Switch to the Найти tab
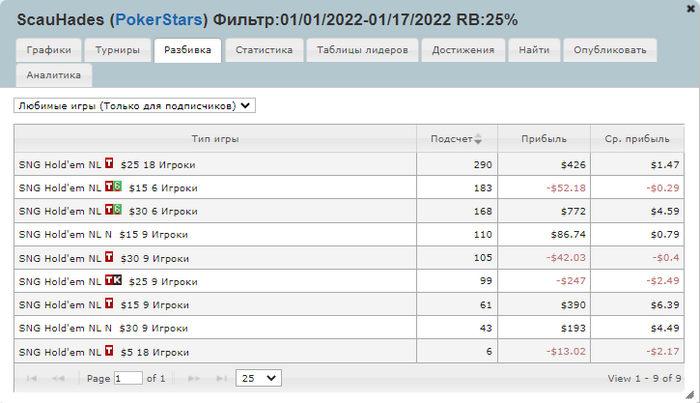 534,50
